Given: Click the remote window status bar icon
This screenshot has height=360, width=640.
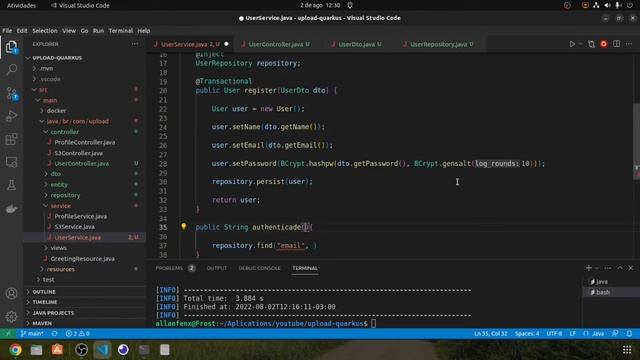Looking at the screenshot, I should (x=8, y=333).
